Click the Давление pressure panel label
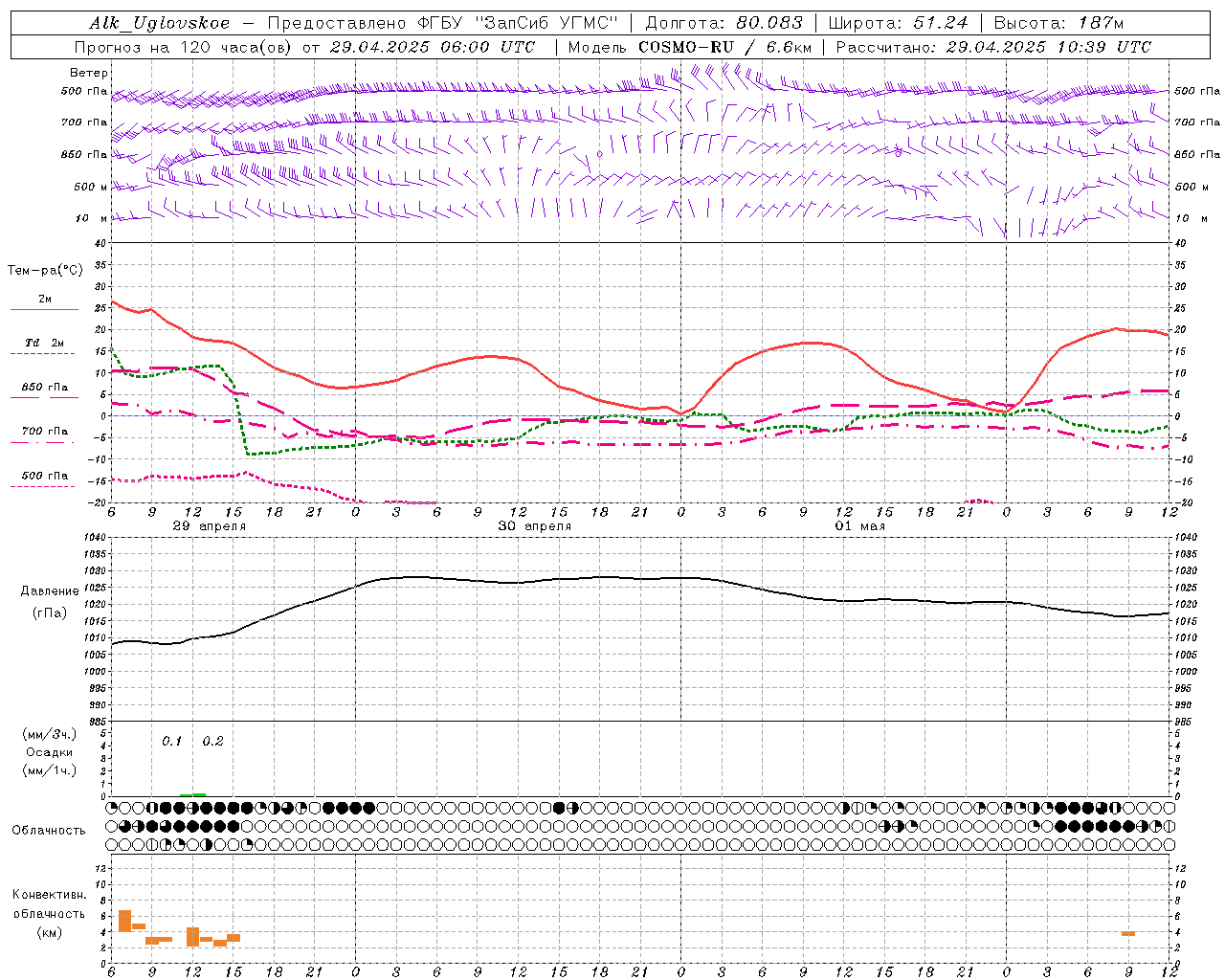Image resolution: width=1225 pixels, height=980 pixels. click(x=50, y=591)
